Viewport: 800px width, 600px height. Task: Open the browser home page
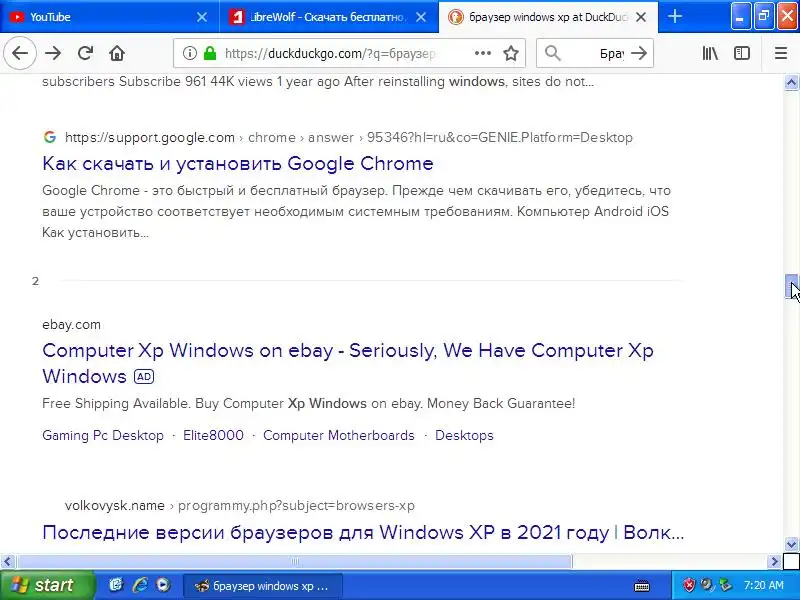117,53
